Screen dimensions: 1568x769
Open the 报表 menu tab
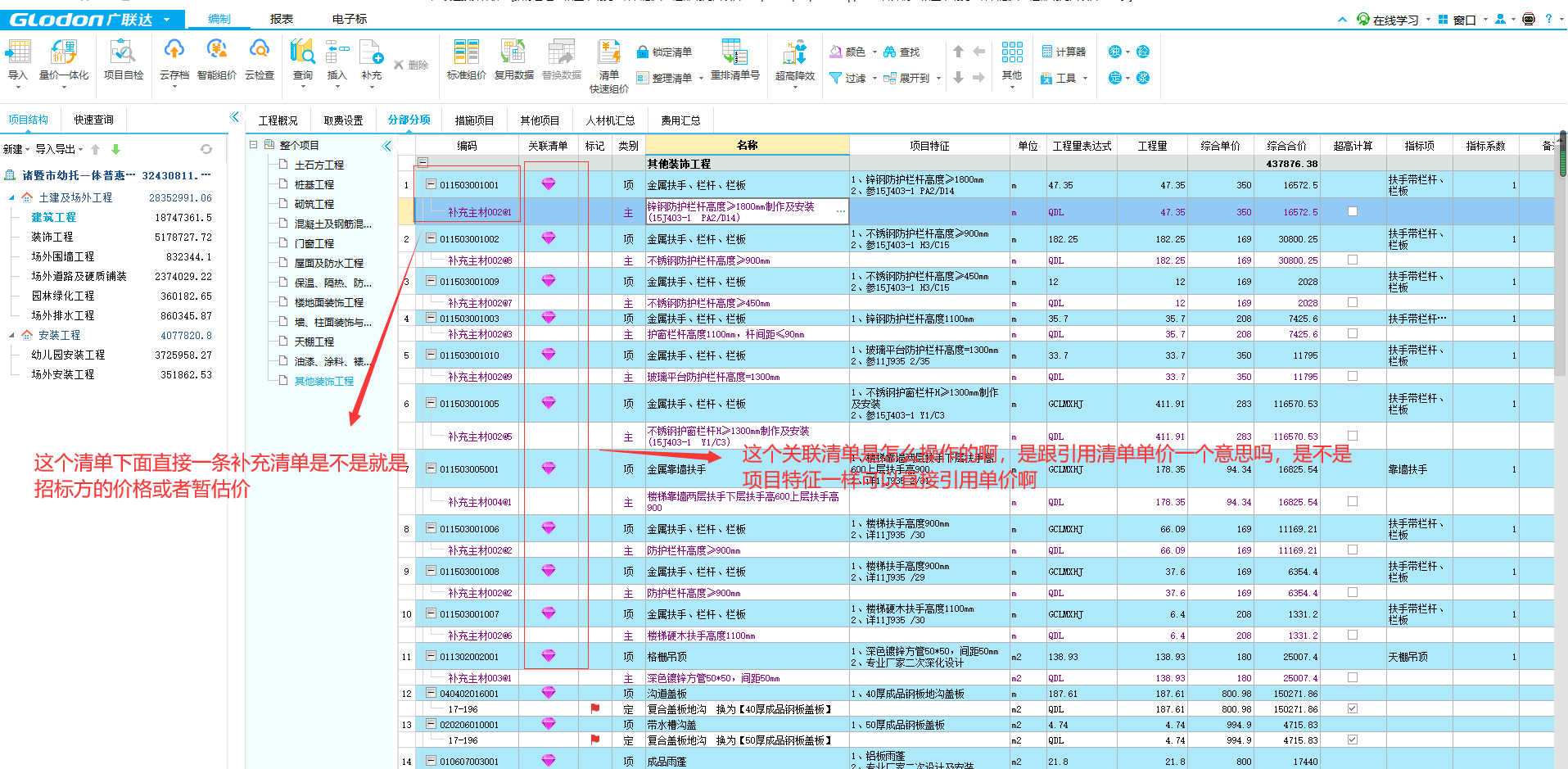tap(281, 19)
